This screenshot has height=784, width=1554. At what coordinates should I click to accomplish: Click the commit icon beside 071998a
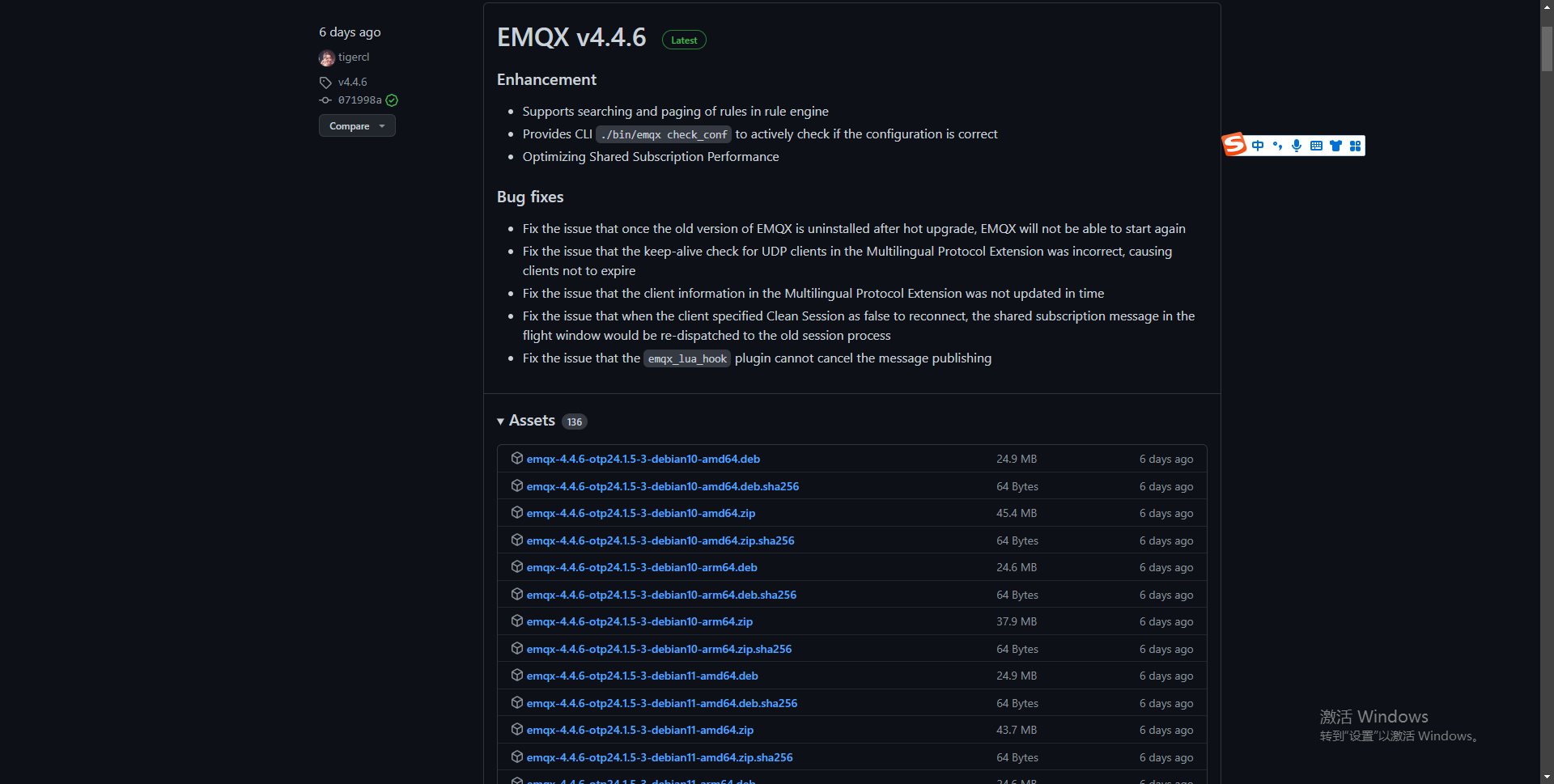pyautogui.click(x=325, y=100)
